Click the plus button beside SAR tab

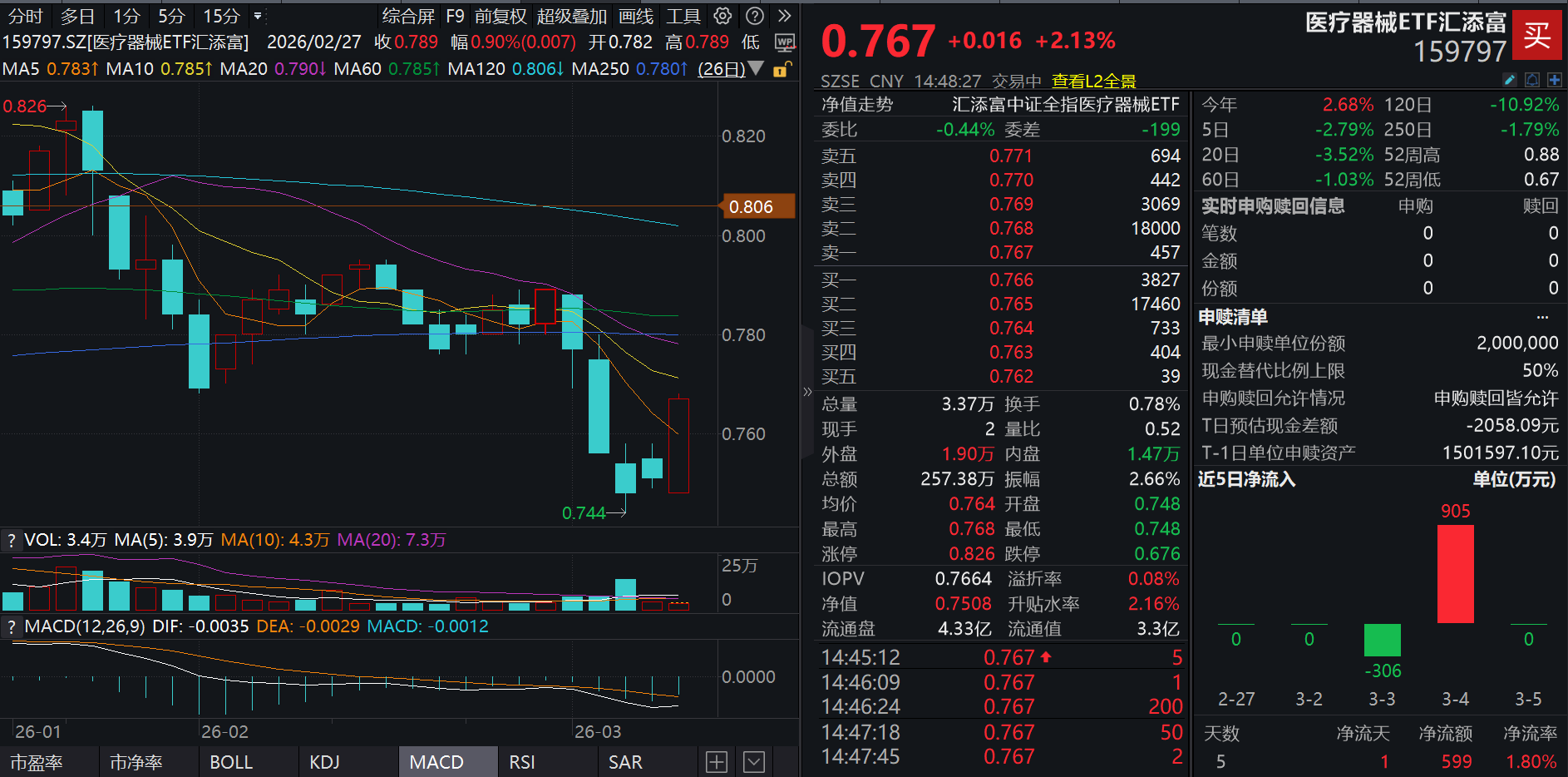click(716, 761)
